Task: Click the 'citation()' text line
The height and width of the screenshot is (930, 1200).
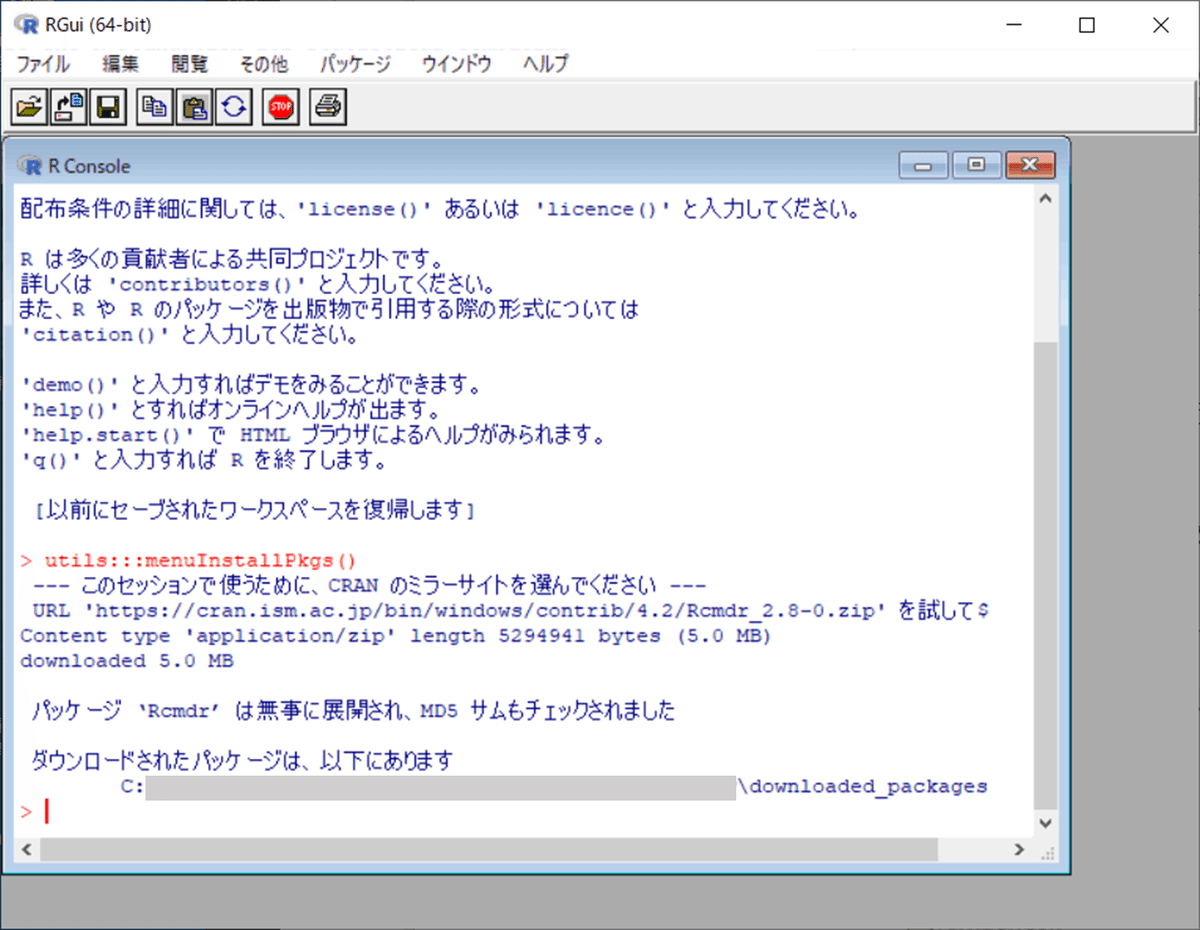Action: 189,335
